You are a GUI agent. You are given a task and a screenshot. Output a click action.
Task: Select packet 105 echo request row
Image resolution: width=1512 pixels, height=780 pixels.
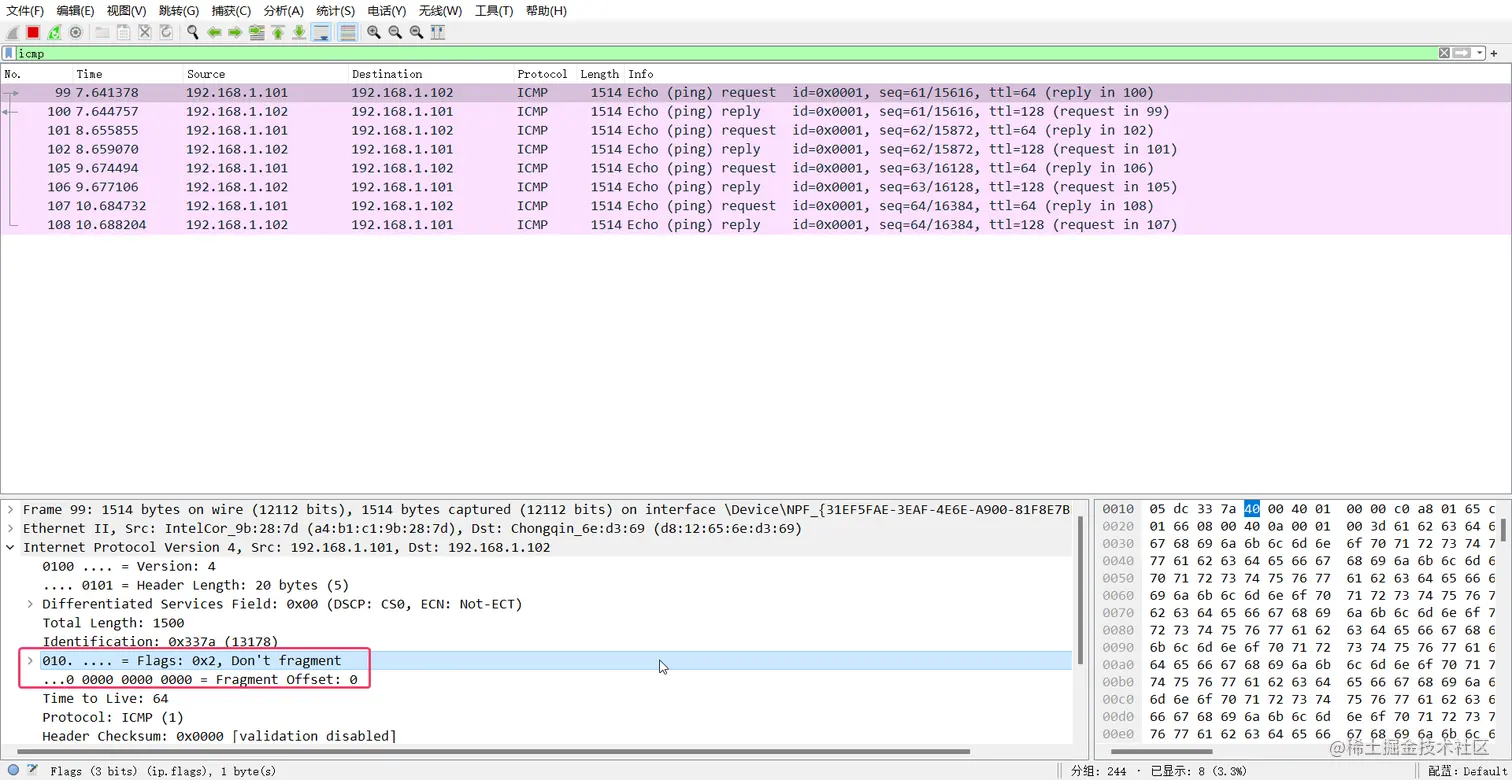pos(755,168)
